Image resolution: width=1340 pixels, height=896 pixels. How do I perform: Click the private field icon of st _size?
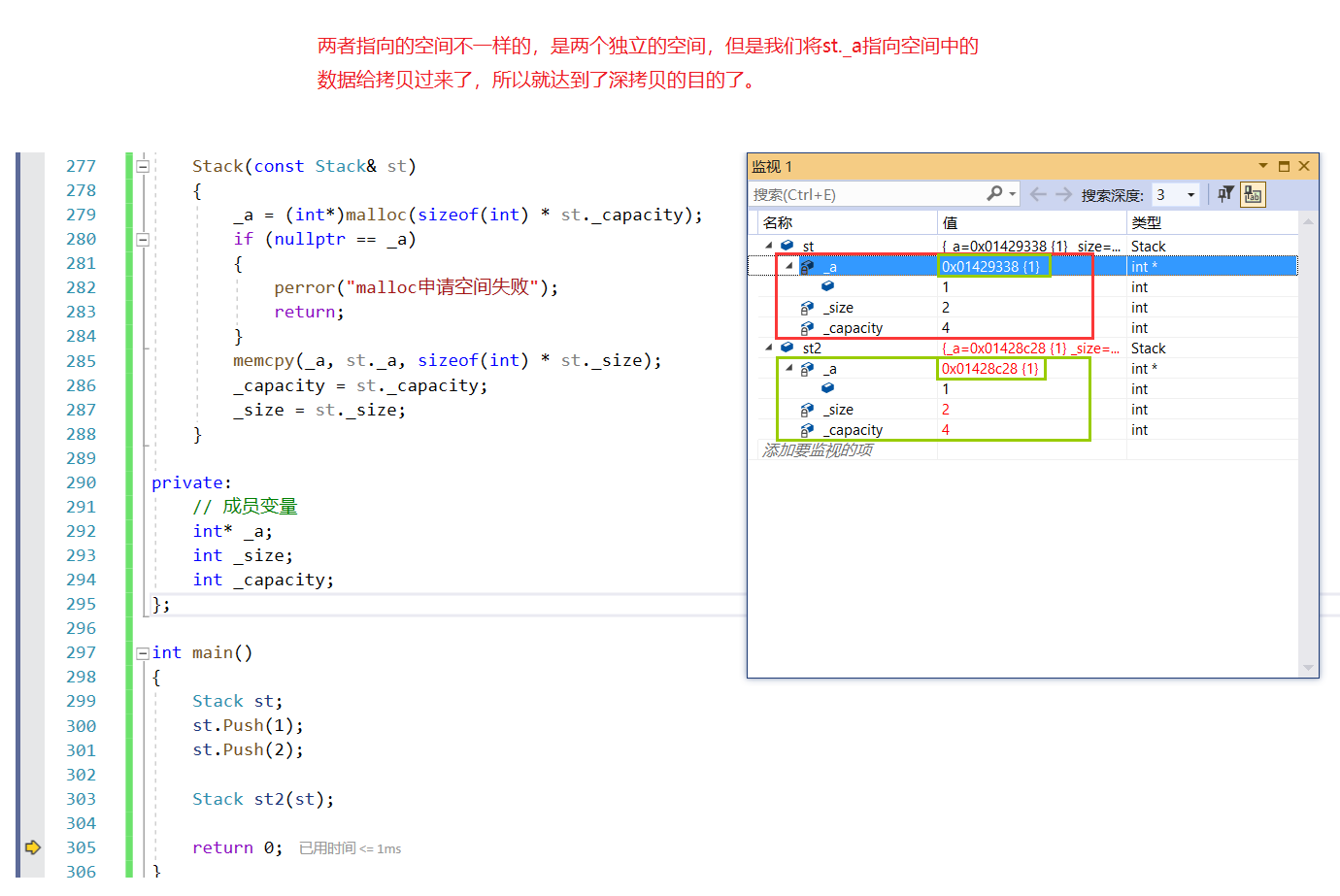(x=807, y=308)
